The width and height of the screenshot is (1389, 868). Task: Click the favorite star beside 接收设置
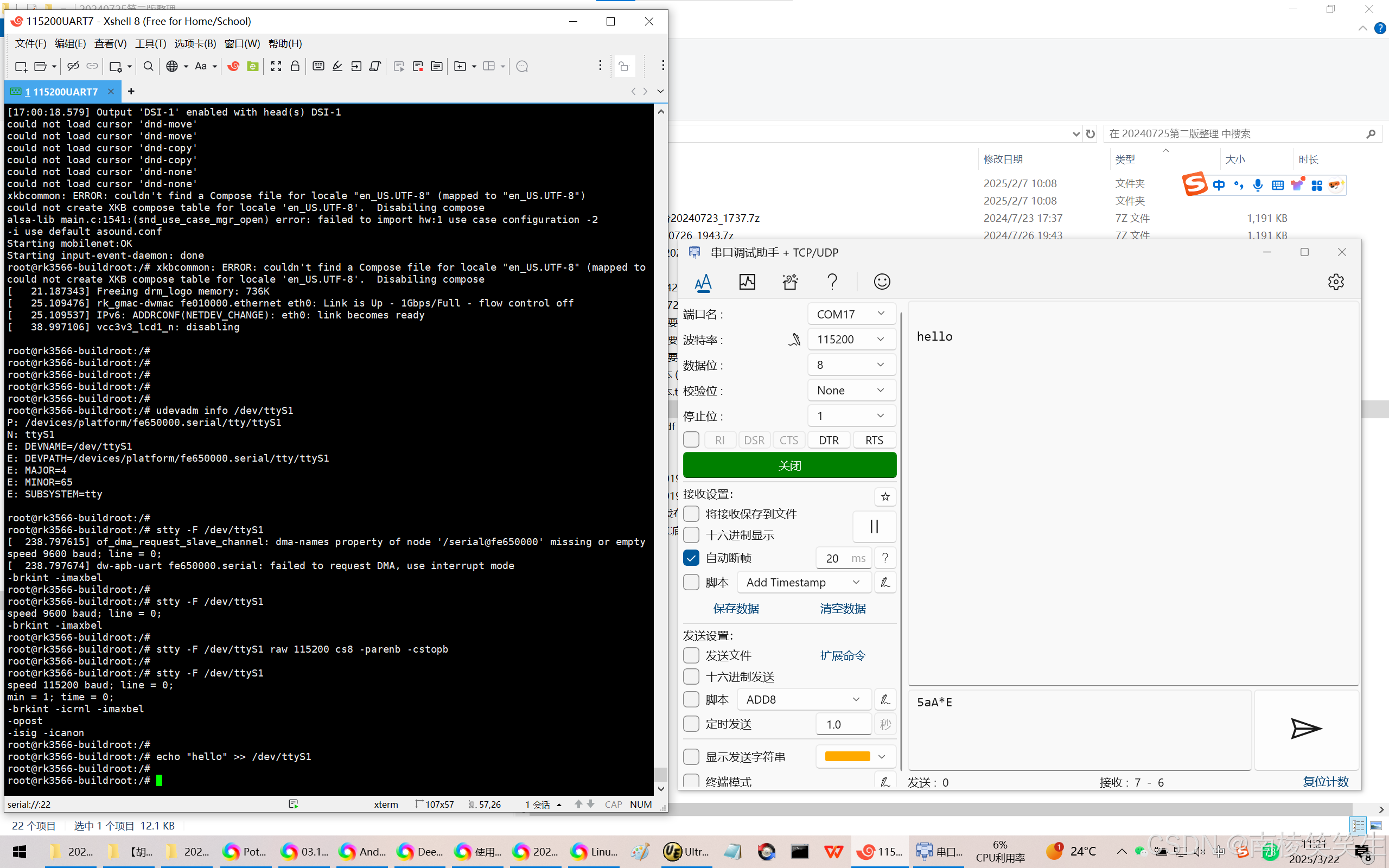[885, 496]
